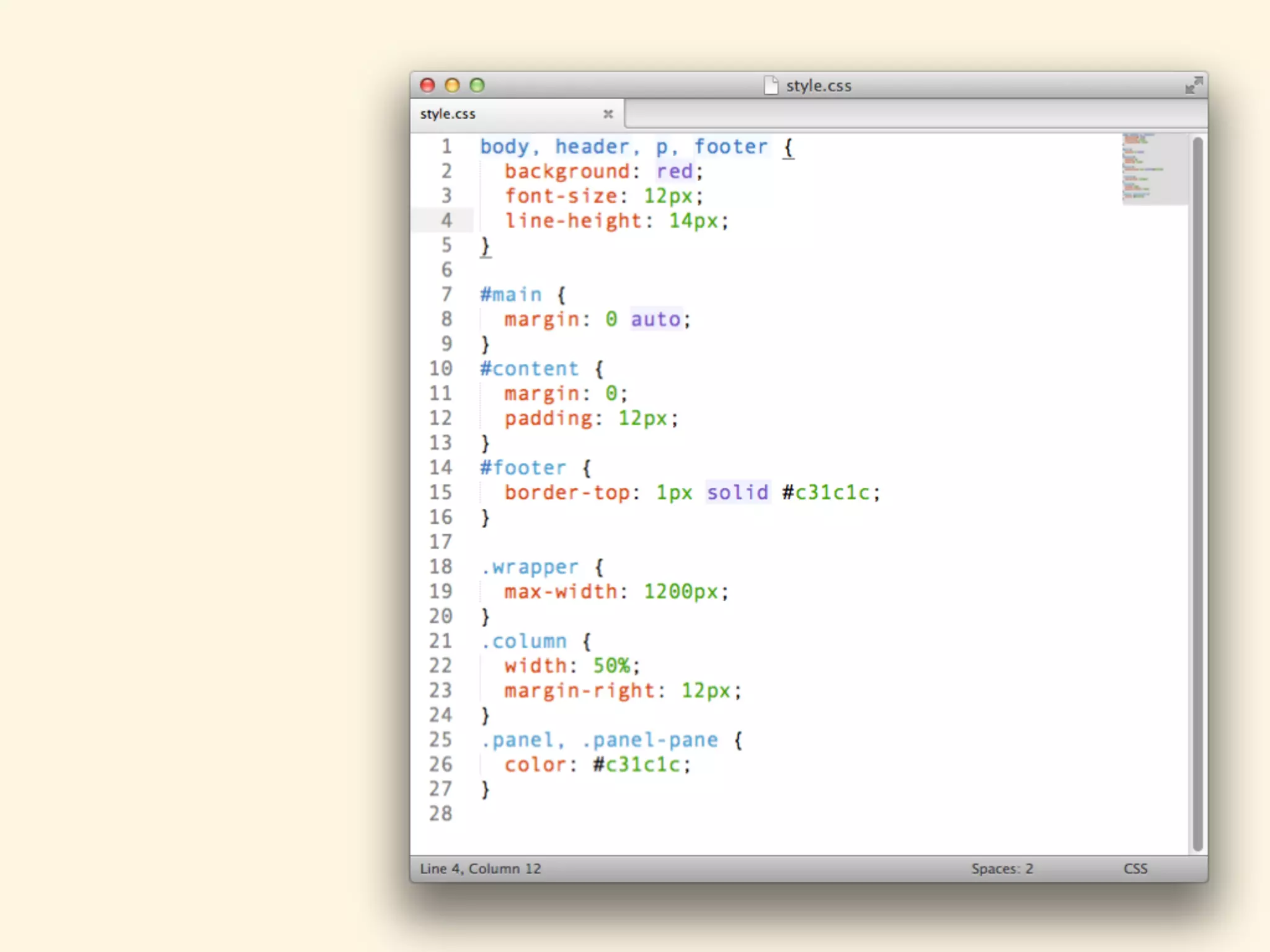Image resolution: width=1270 pixels, height=952 pixels.
Task: Click the Line 4, Column 12 status text
Action: coord(481,868)
